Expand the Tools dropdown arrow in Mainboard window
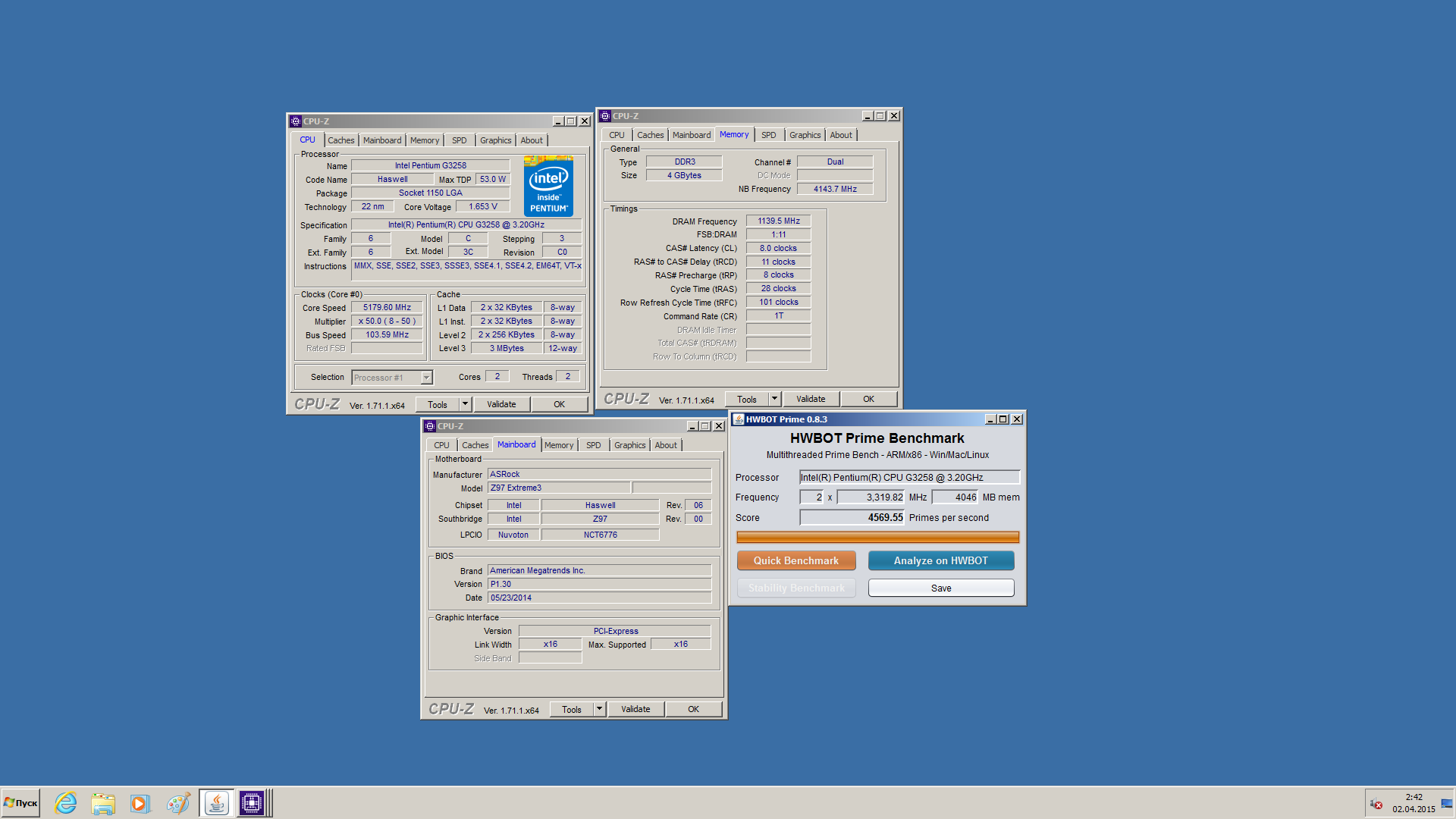Viewport: 1456px width, 819px height. pyautogui.click(x=600, y=709)
